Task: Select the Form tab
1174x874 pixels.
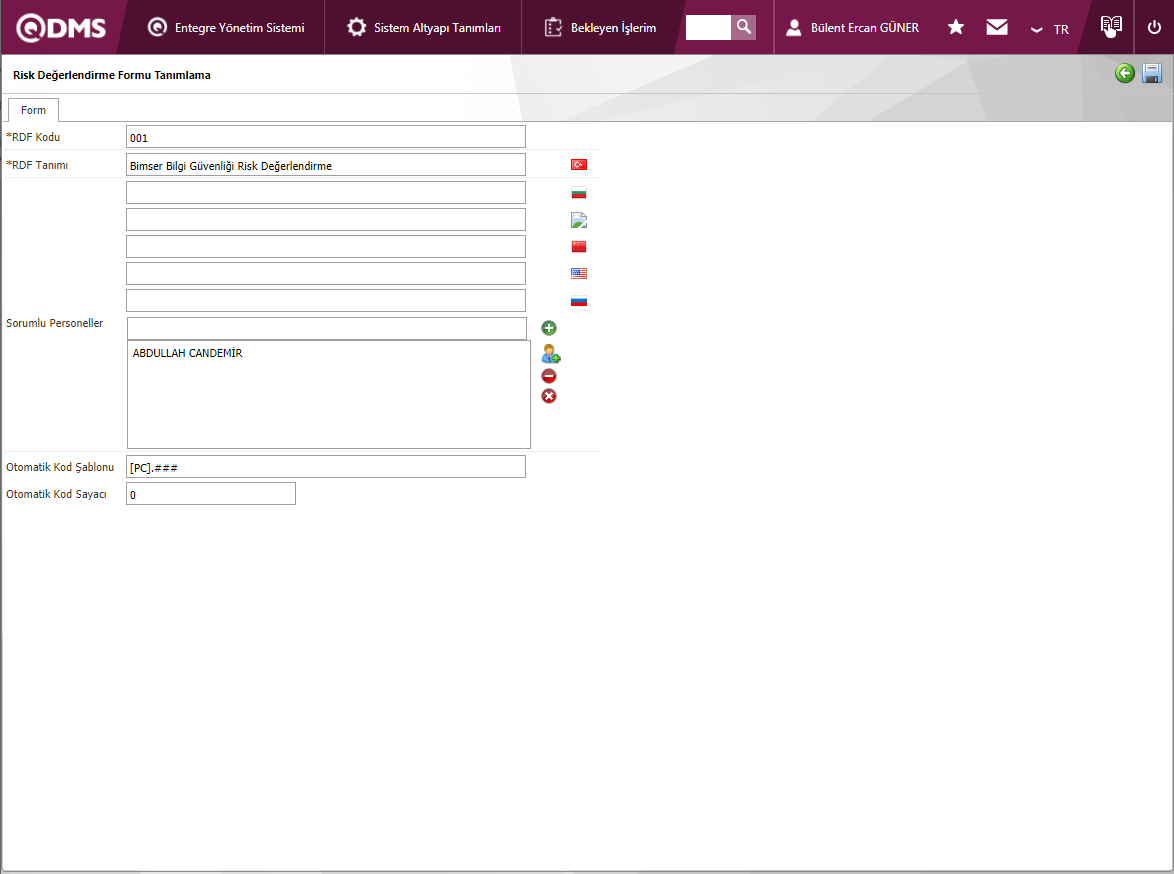Action: pos(33,110)
